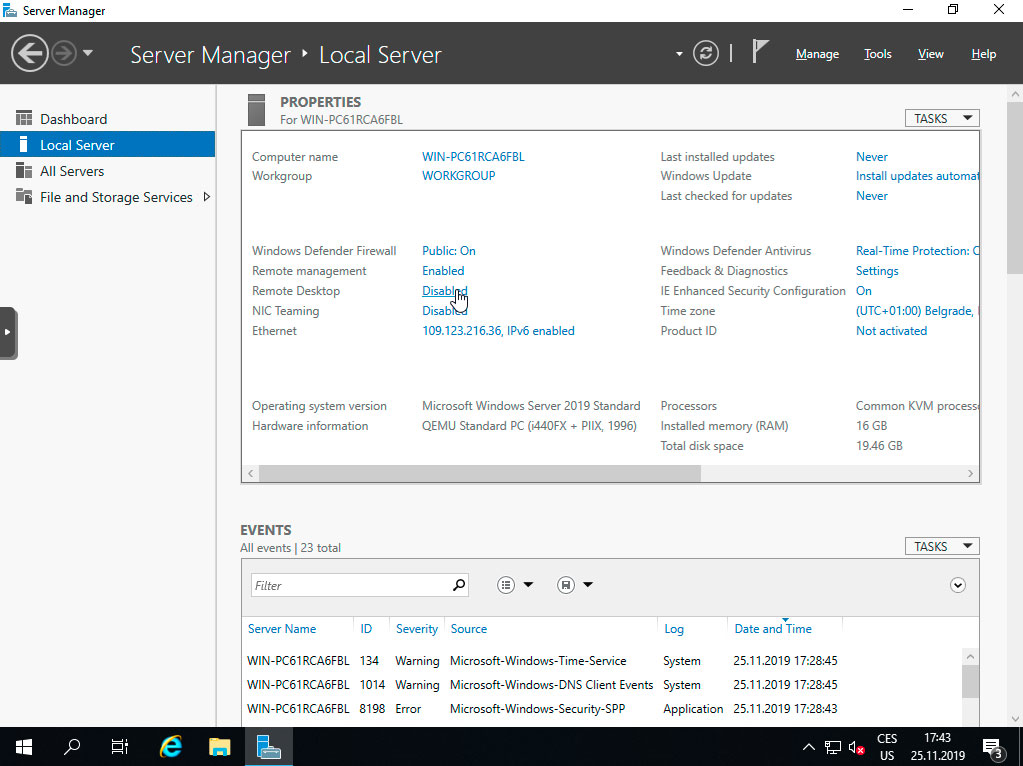Click Install updates automatically link
The height and width of the screenshot is (766, 1023).
pyautogui.click(x=915, y=175)
